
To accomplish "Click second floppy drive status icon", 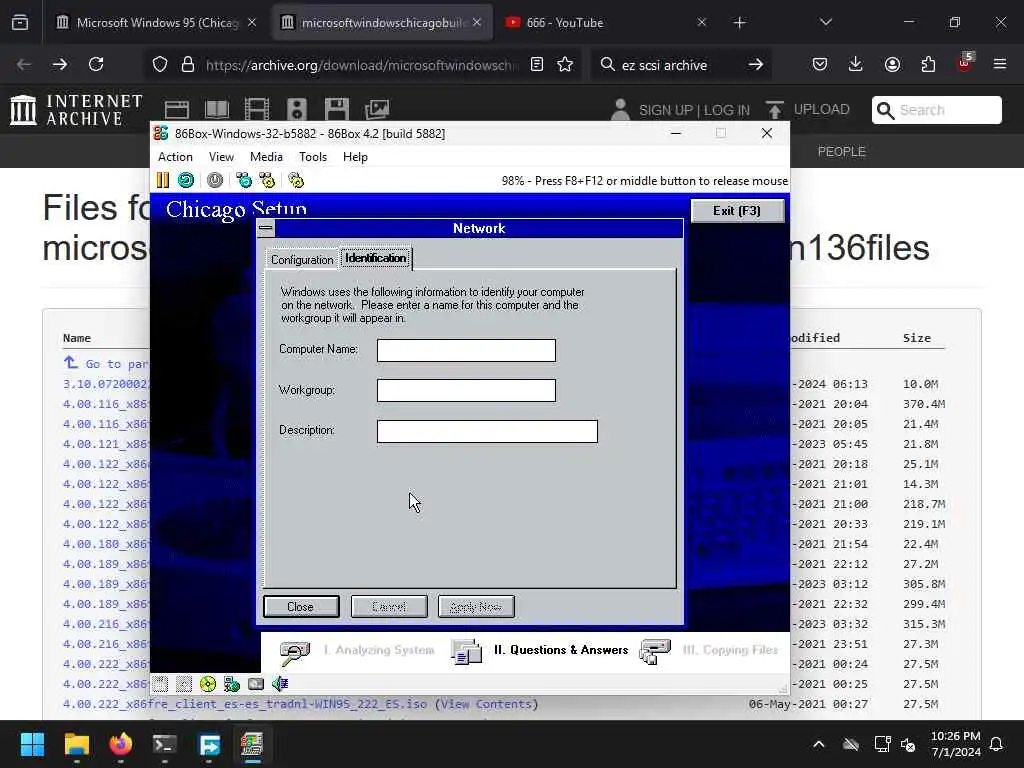I will tap(184, 684).
